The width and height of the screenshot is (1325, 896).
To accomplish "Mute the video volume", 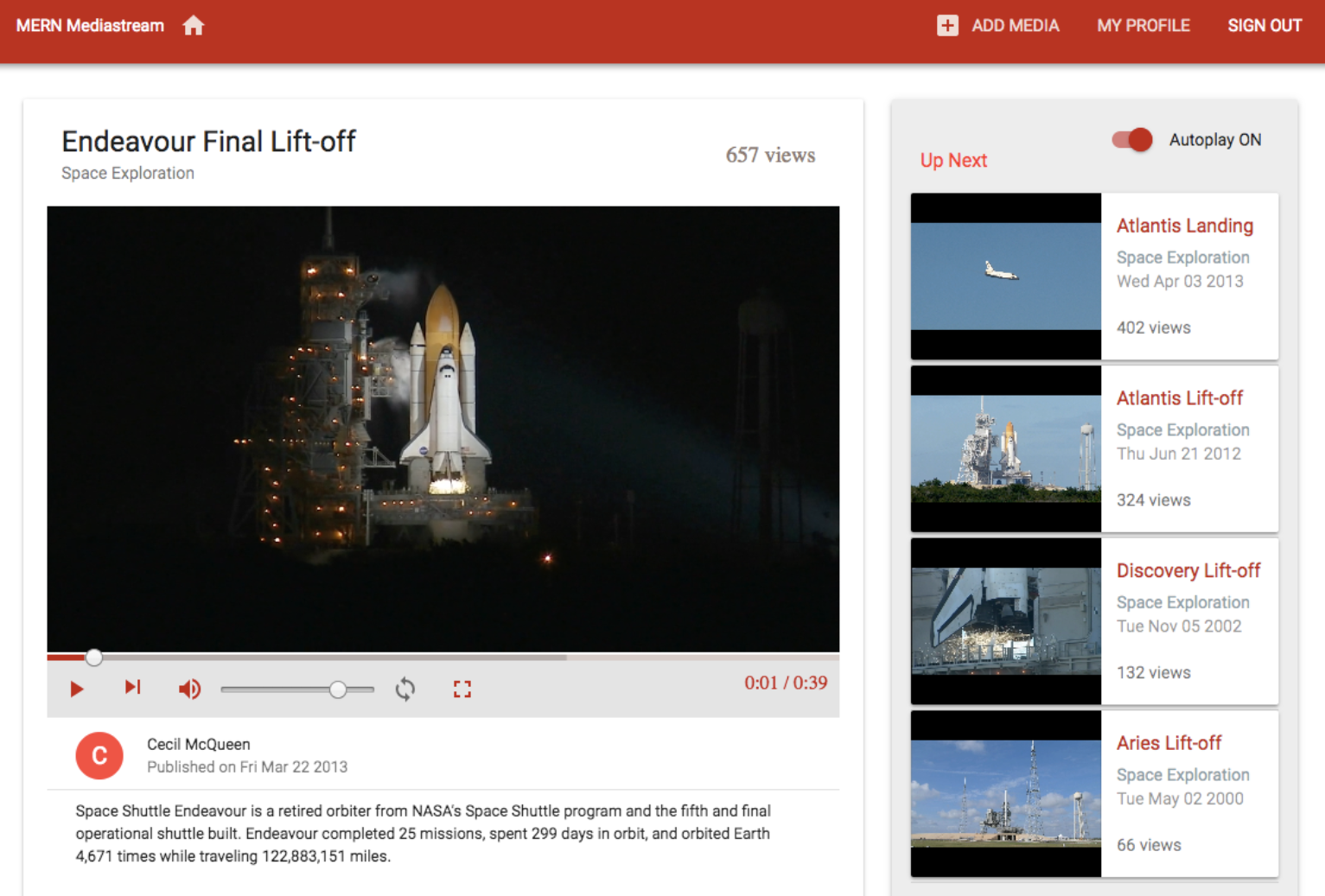I will point(189,689).
